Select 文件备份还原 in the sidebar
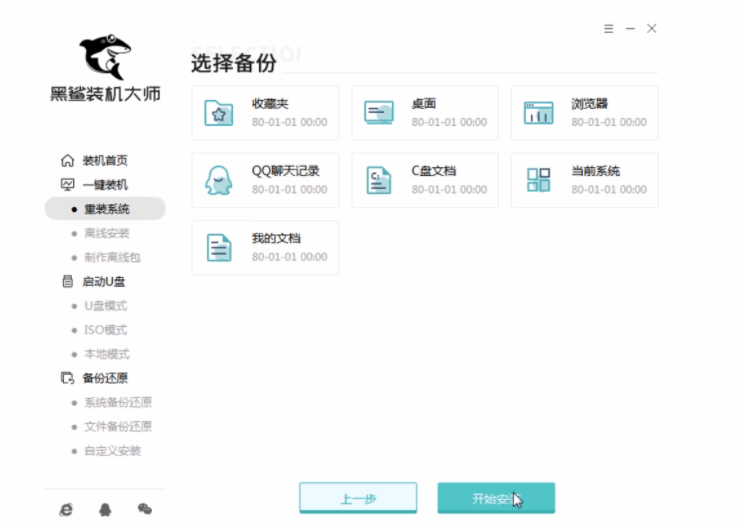The height and width of the screenshot is (521, 738). pos(118,426)
